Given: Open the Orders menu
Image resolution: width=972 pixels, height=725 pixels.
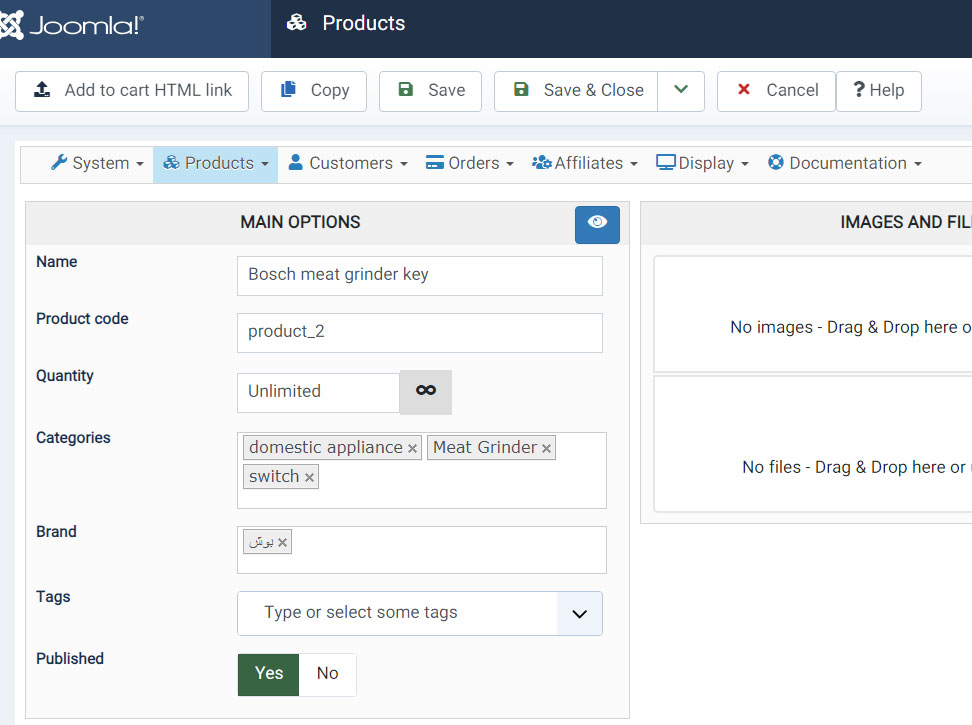Looking at the screenshot, I should (470, 164).
